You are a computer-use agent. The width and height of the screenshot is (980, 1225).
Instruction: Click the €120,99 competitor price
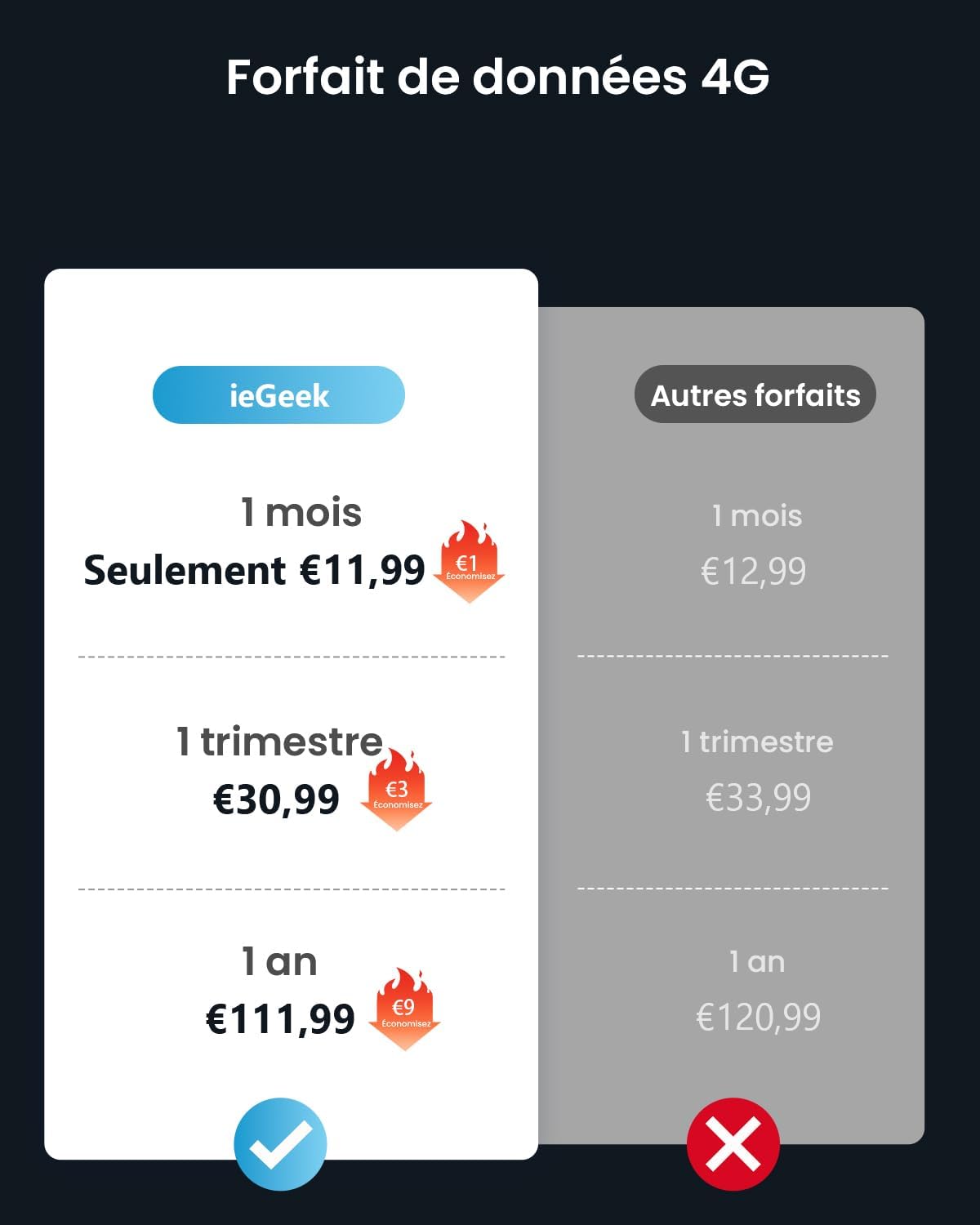(758, 1017)
